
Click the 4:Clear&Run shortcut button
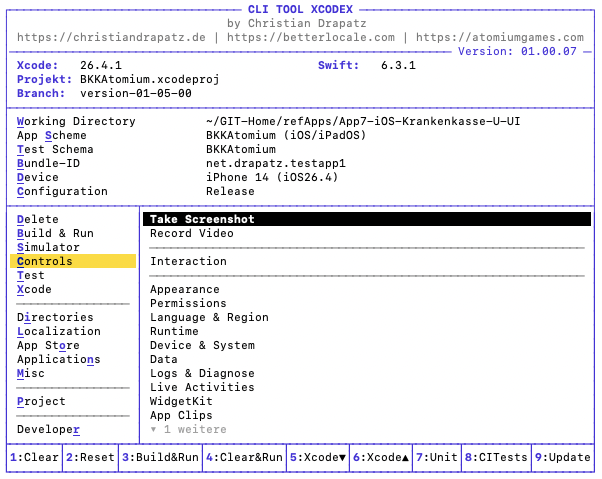(244, 457)
